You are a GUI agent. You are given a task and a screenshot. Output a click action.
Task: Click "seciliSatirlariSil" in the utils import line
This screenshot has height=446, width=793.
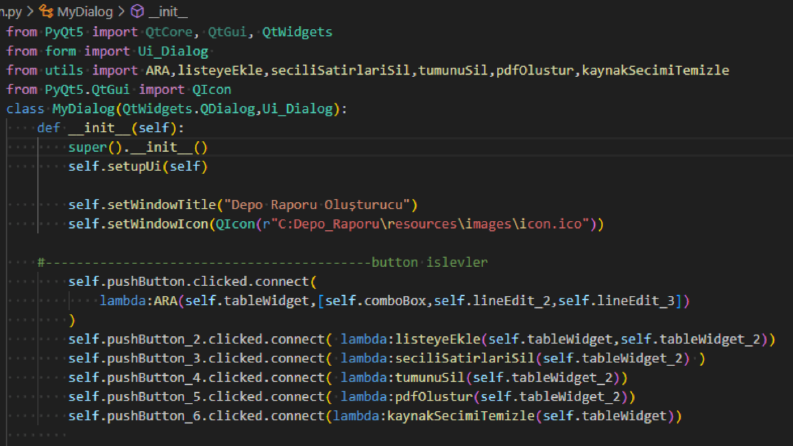point(340,70)
